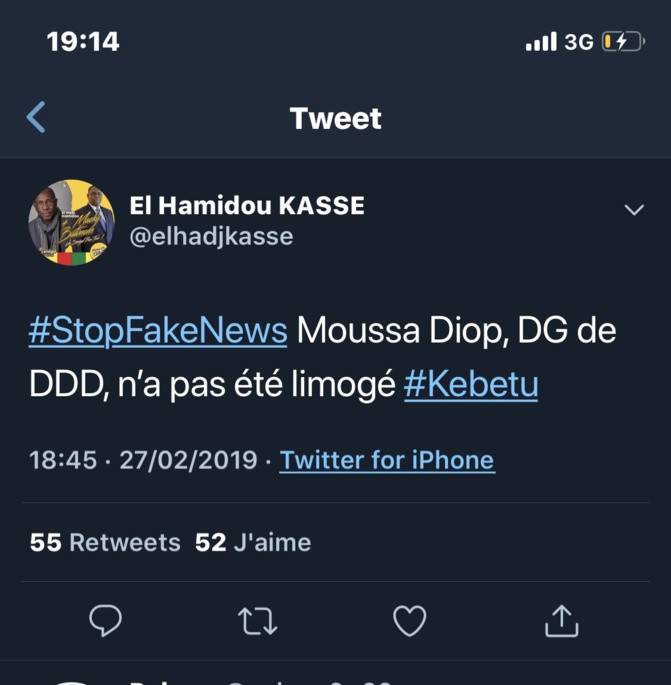671x685 pixels.
Task: Tap the Tweet header title
Action: 336,118
